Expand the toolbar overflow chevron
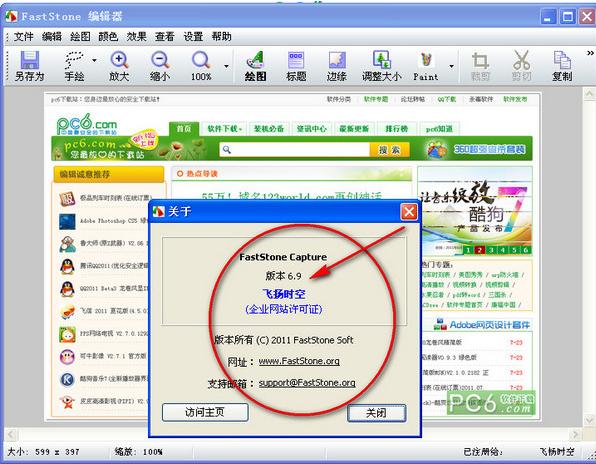This screenshot has height=464, width=596. pyautogui.click(x=590, y=53)
